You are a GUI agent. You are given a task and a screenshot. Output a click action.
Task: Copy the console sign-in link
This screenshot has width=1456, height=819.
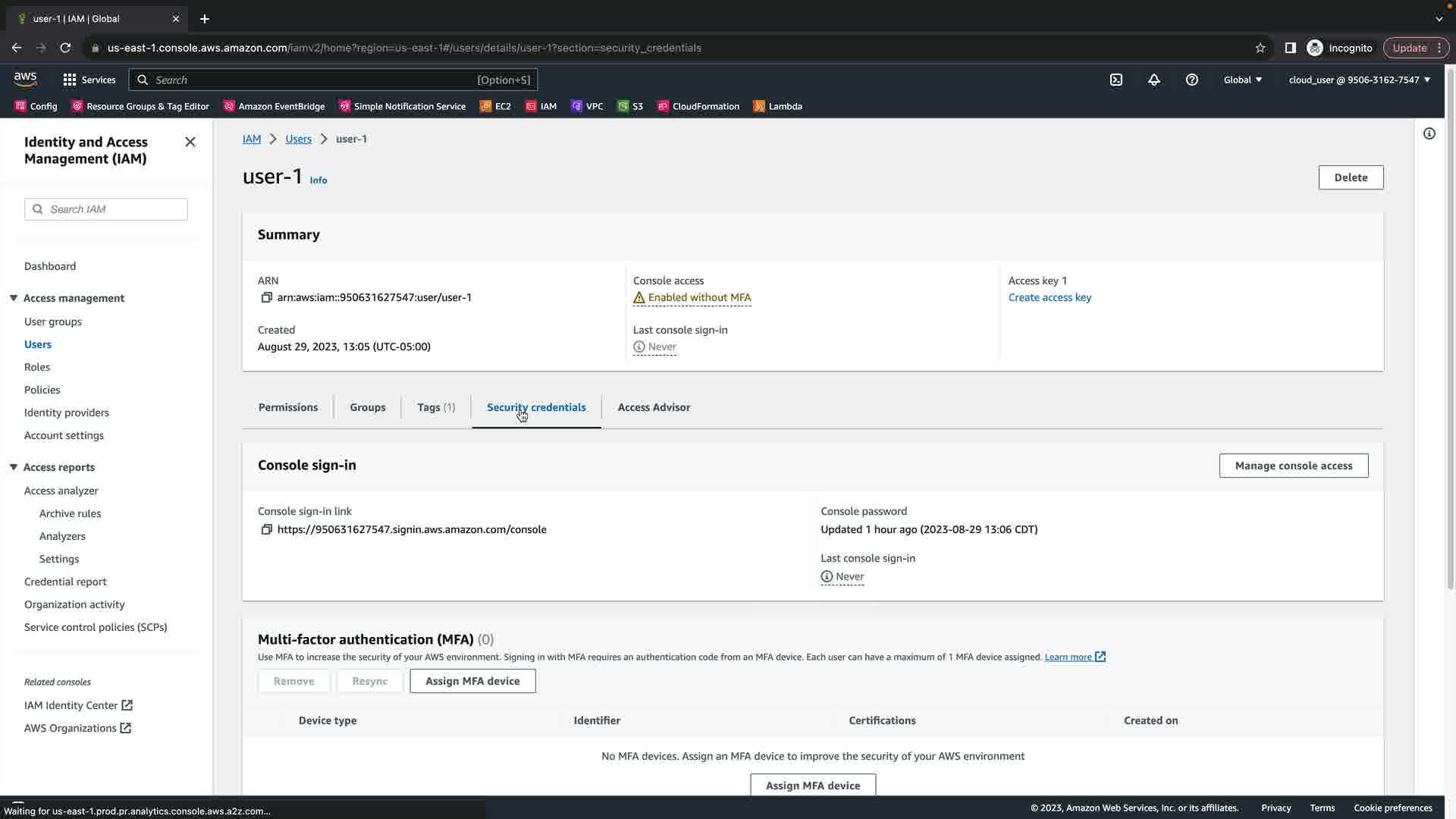[x=266, y=529]
